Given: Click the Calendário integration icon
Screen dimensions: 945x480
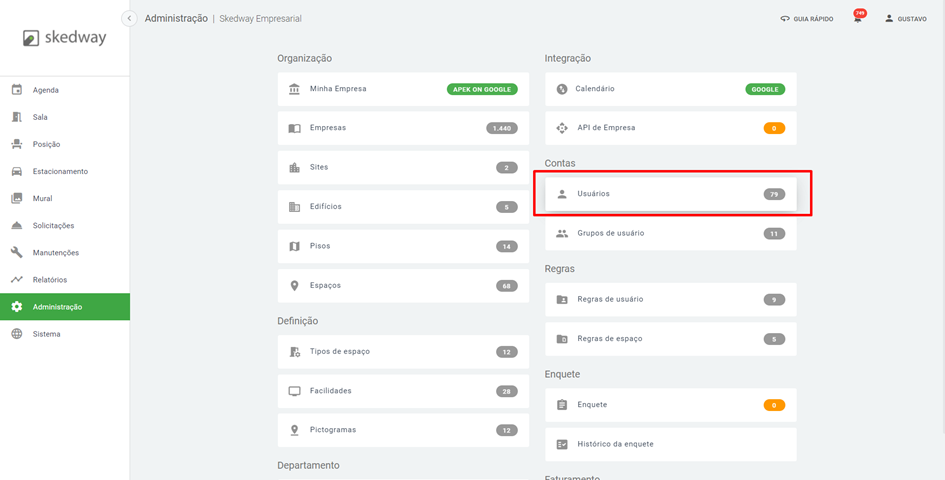Looking at the screenshot, I should pyautogui.click(x=562, y=89).
